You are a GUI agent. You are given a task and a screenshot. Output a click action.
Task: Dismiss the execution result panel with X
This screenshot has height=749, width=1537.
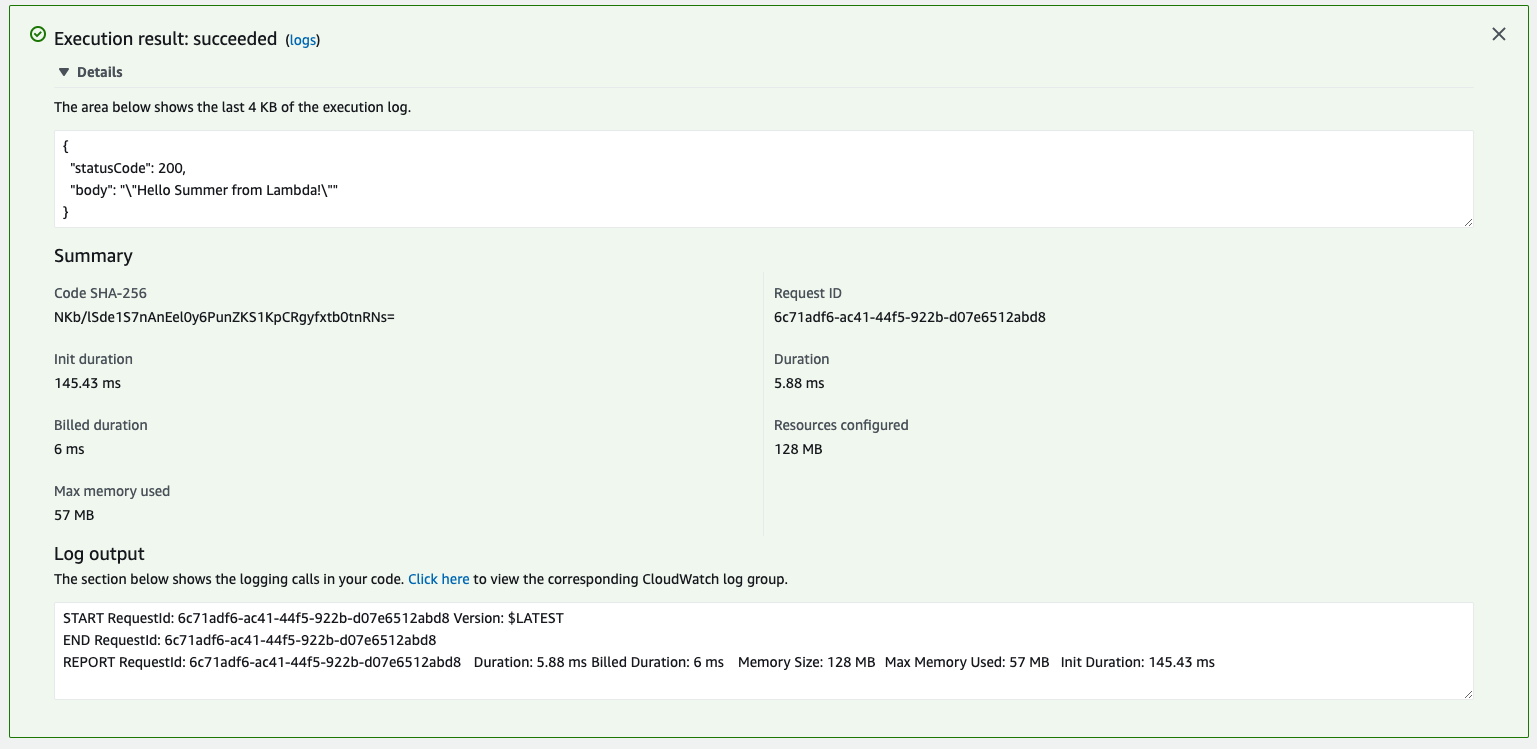pos(1498,34)
